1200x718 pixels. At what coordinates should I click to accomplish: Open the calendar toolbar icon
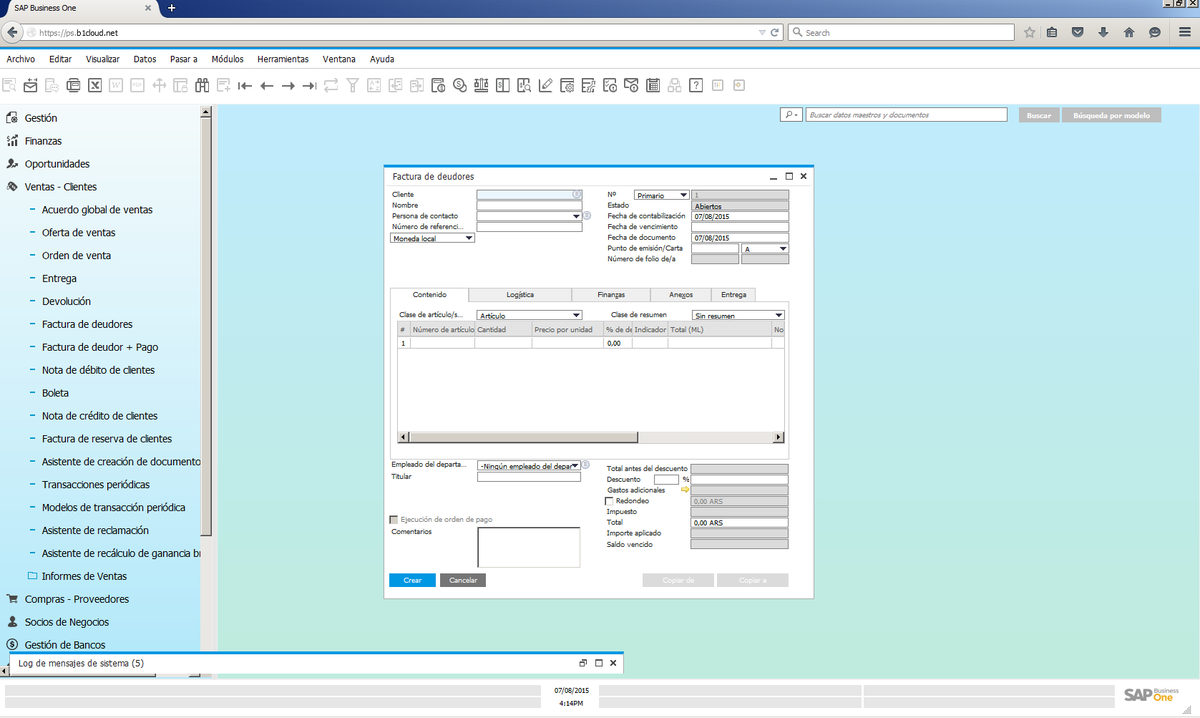pos(653,85)
